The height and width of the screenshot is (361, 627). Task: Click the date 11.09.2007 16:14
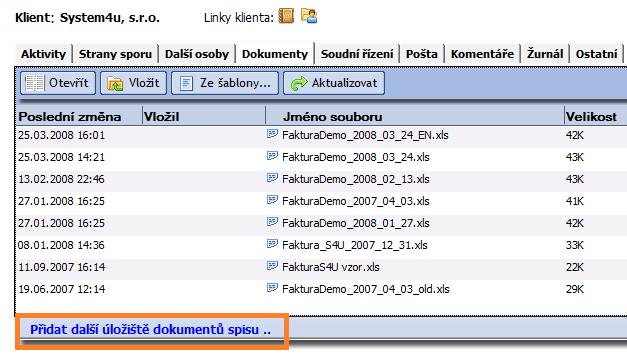61,267
